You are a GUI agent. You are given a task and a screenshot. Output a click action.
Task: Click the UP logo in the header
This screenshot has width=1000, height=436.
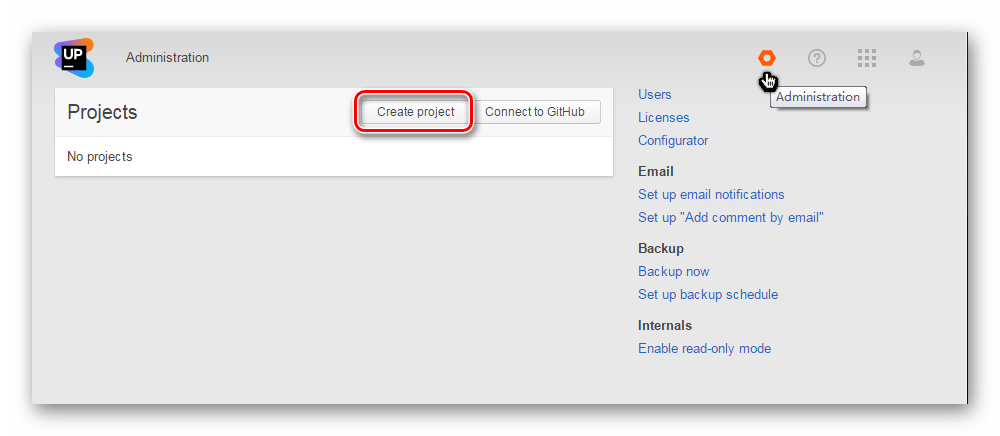coord(74,57)
